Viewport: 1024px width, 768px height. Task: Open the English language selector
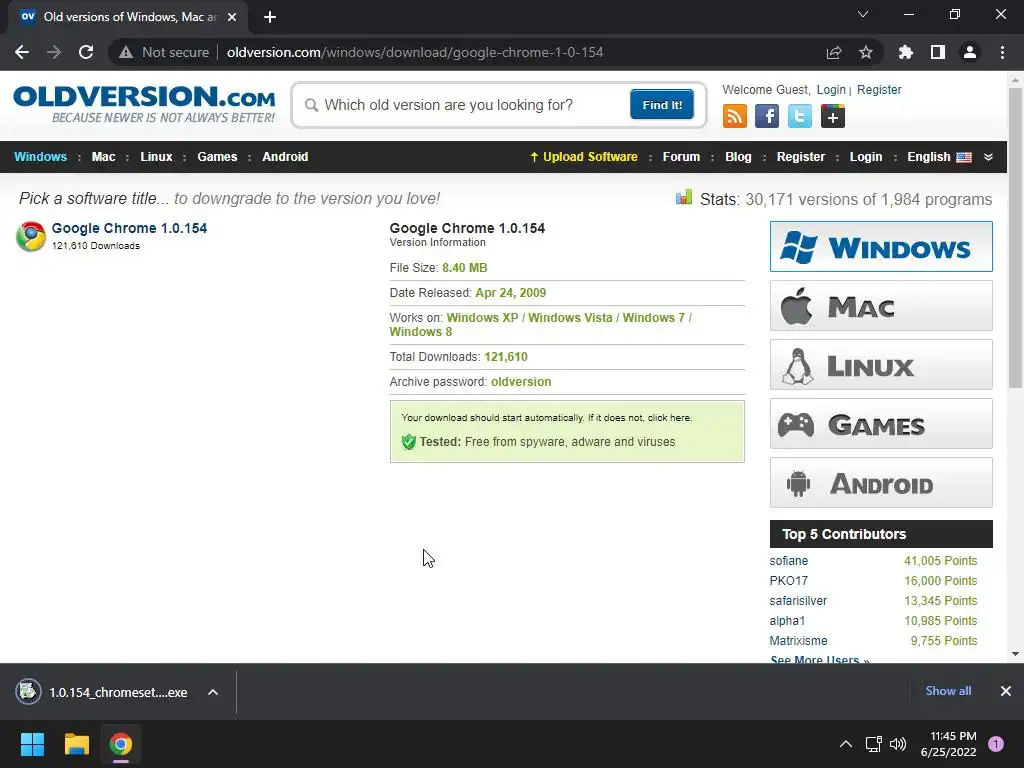coord(939,157)
